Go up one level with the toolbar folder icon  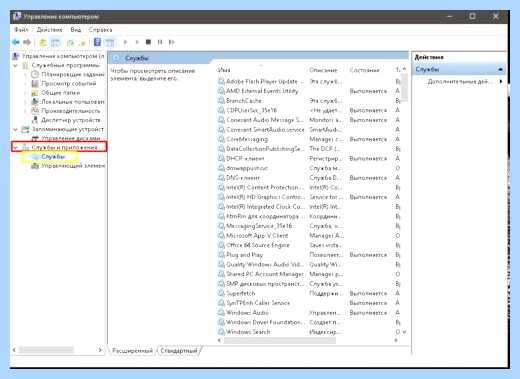click(x=43, y=42)
